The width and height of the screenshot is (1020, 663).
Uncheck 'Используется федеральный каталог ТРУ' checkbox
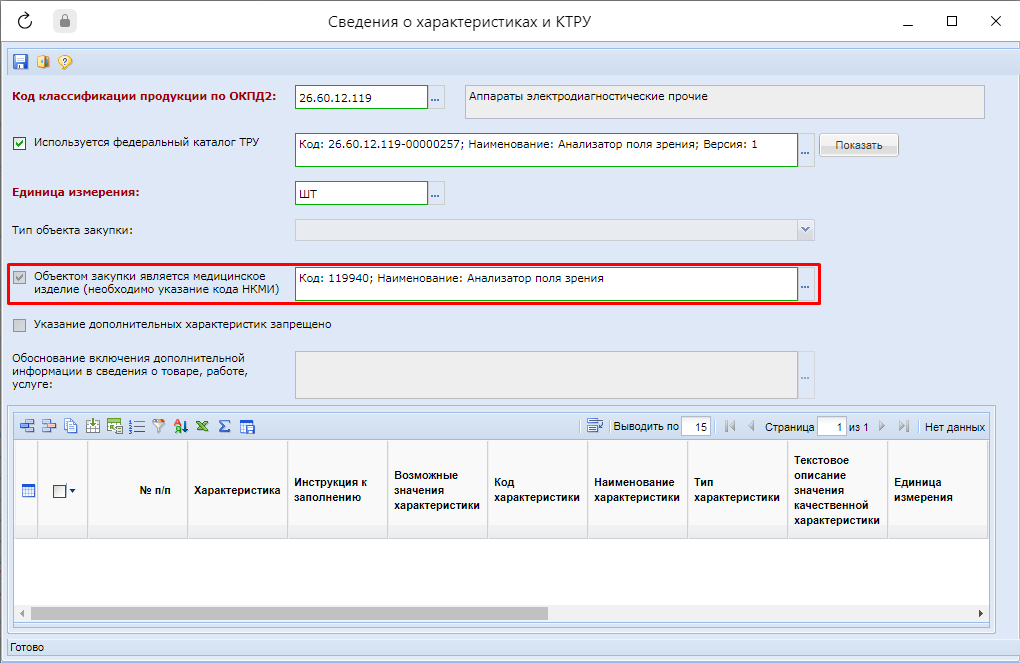pyautogui.click(x=20, y=143)
